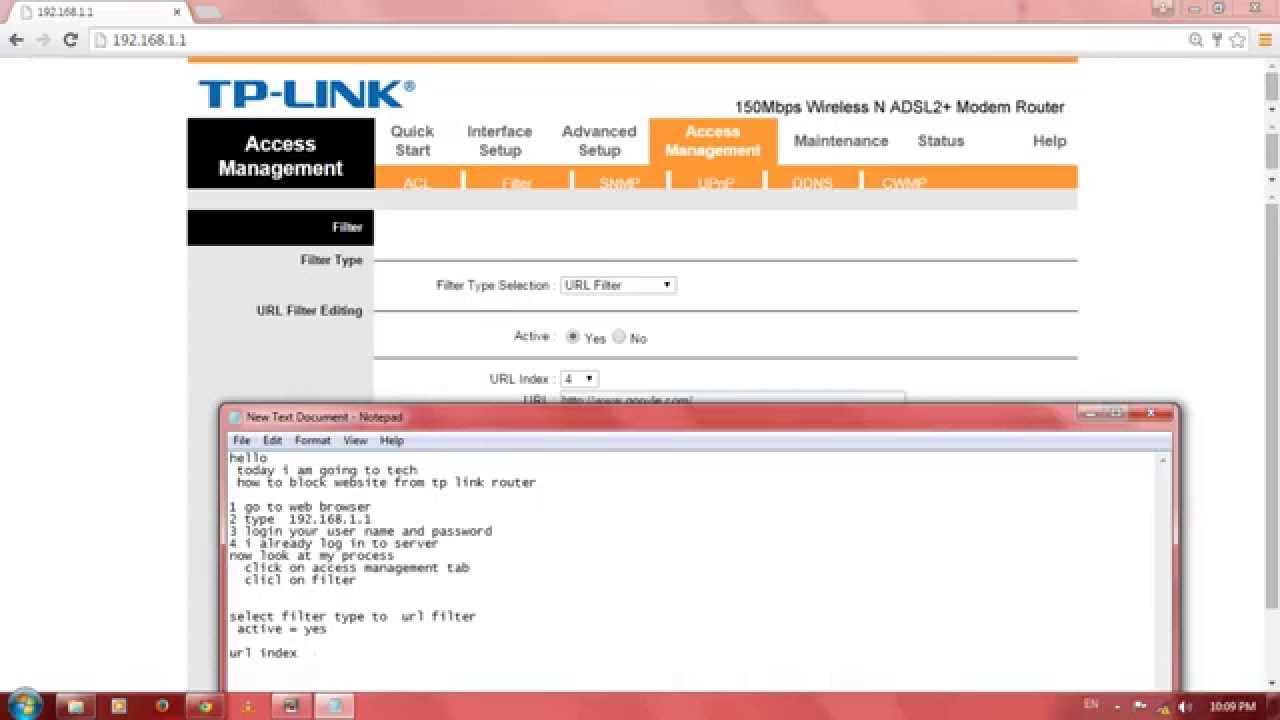This screenshot has height=720, width=1280.
Task: Click the Notepad vertical scrollbar
Action: (1163, 570)
